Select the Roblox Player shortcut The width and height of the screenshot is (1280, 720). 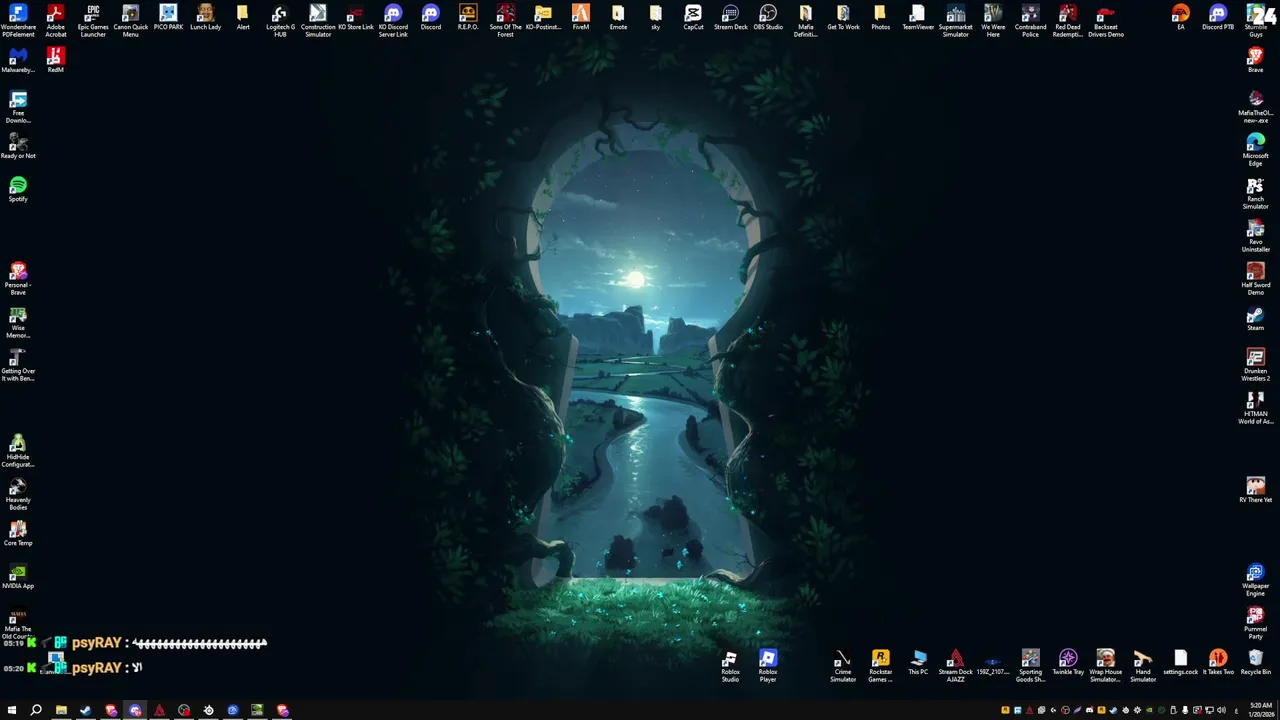(x=768, y=666)
